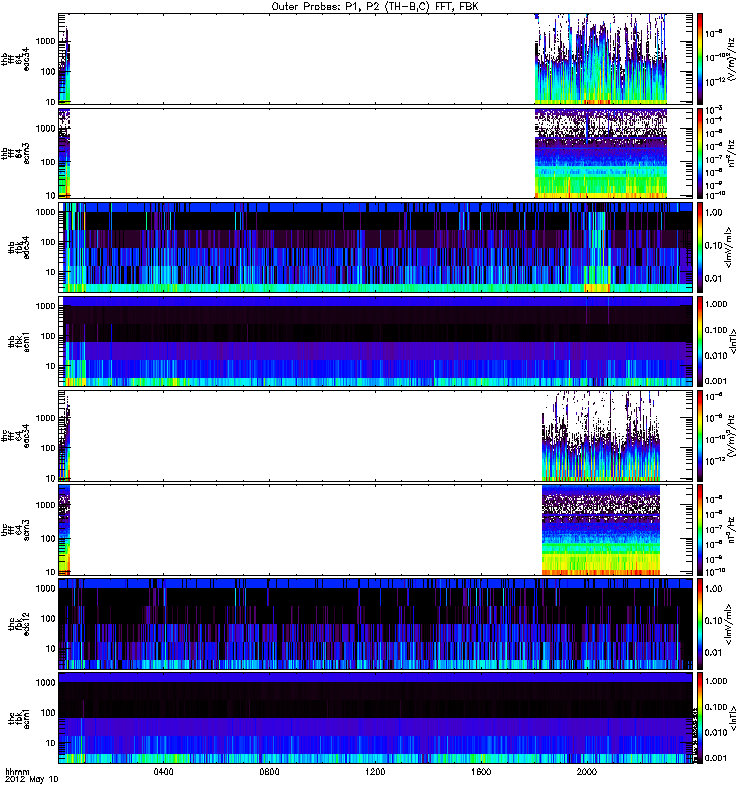Click the 0.100 value on the thb fbk scm1 color bar

pyautogui.click(x=716, y=331)
